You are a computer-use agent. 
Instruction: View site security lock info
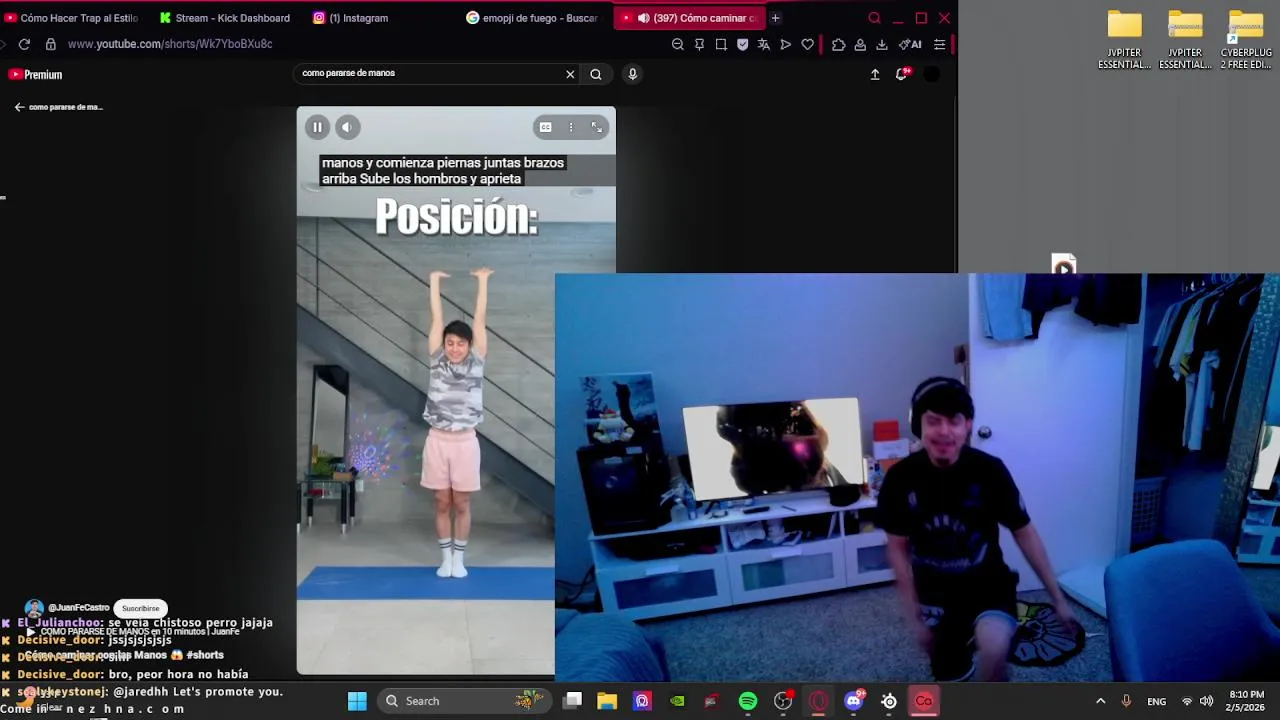(x=51, y=44)
